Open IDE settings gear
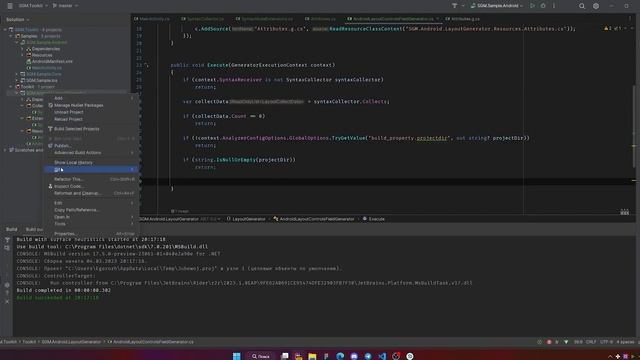This screenshot has width=640, height=360. (596, 6)
